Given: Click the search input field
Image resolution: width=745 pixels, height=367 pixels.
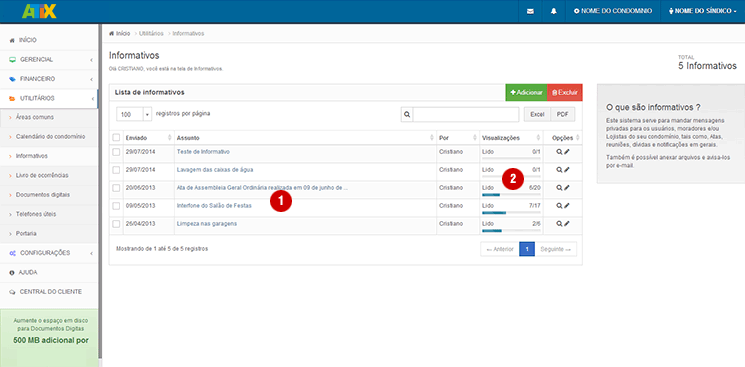Looking at the screenshot, I should [x=466, y=115].
